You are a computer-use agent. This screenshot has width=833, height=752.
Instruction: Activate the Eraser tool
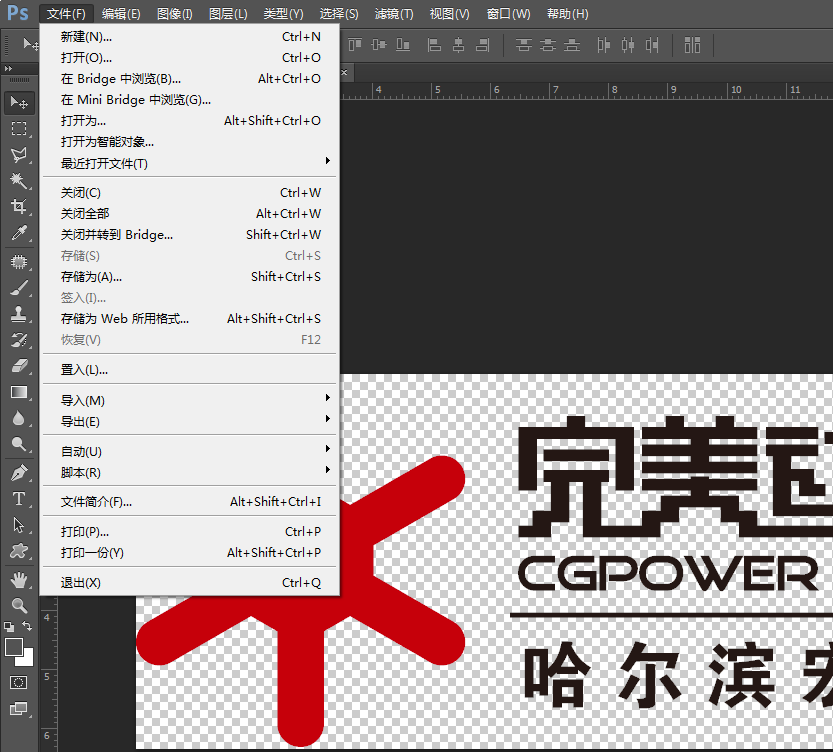[x=18, y=366]
